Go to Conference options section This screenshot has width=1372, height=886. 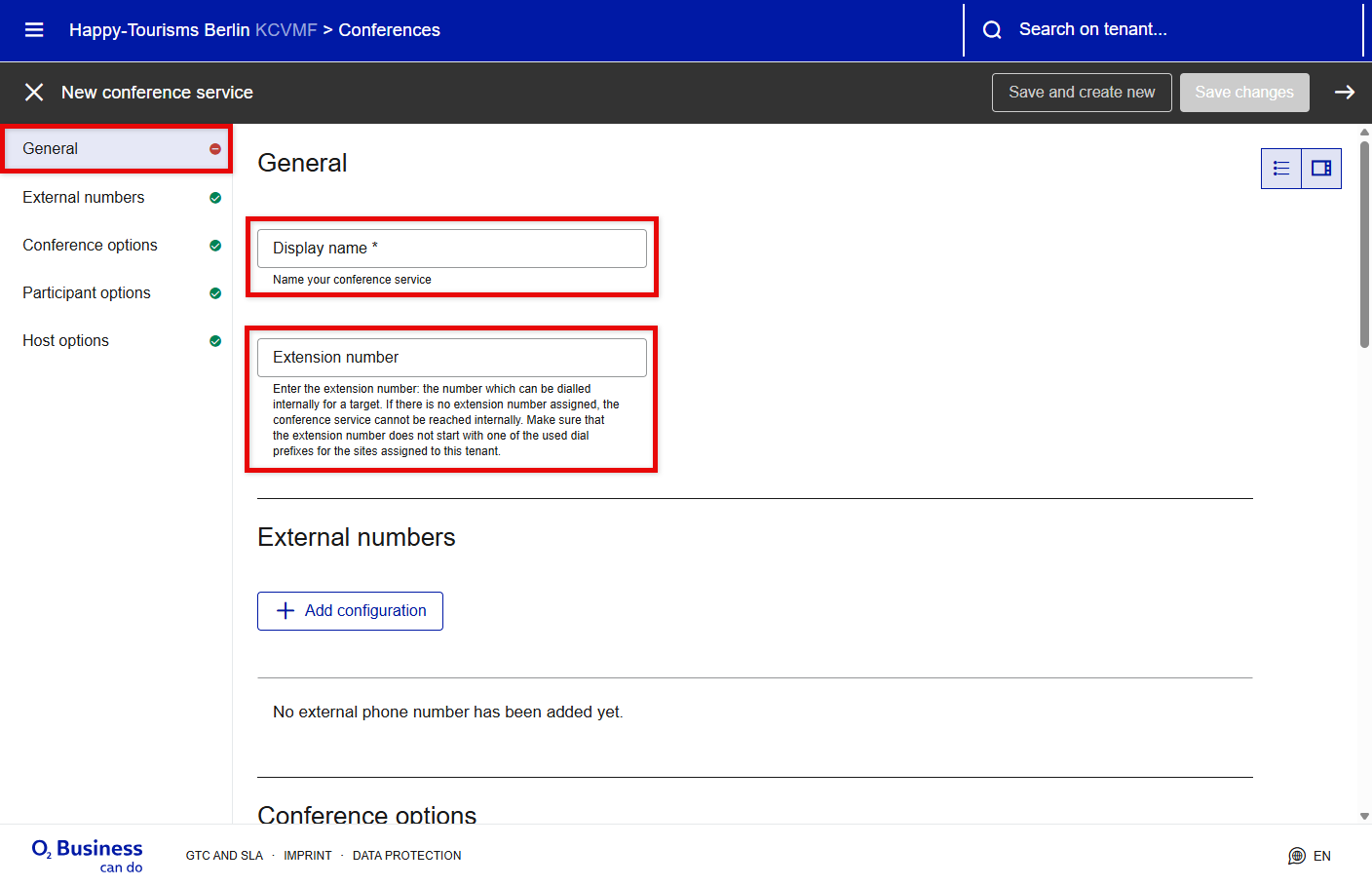(x=90, y=246)
